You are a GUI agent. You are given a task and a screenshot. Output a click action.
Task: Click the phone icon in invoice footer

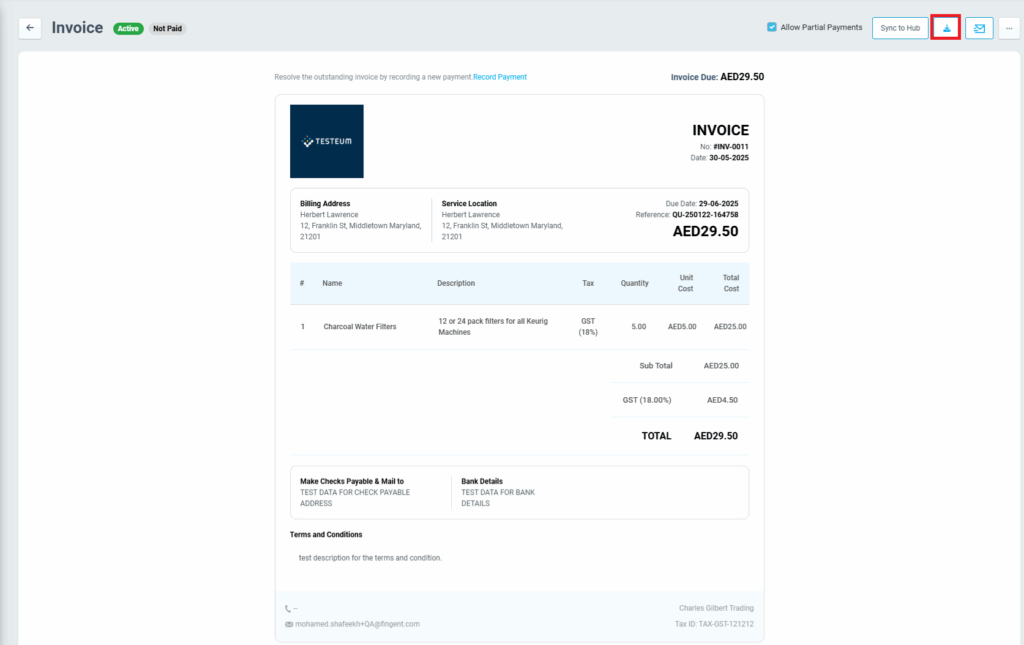click(289, 608)
